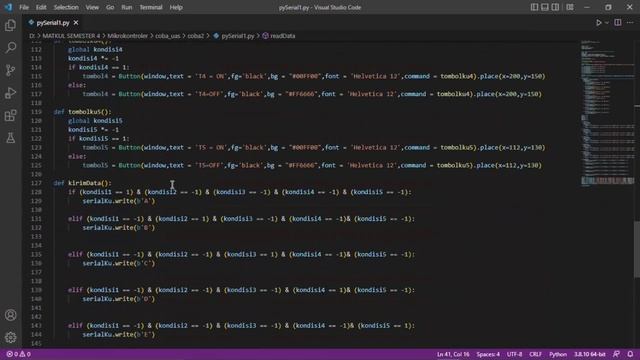
Task: Split the editor to the right
Action: 618,23
